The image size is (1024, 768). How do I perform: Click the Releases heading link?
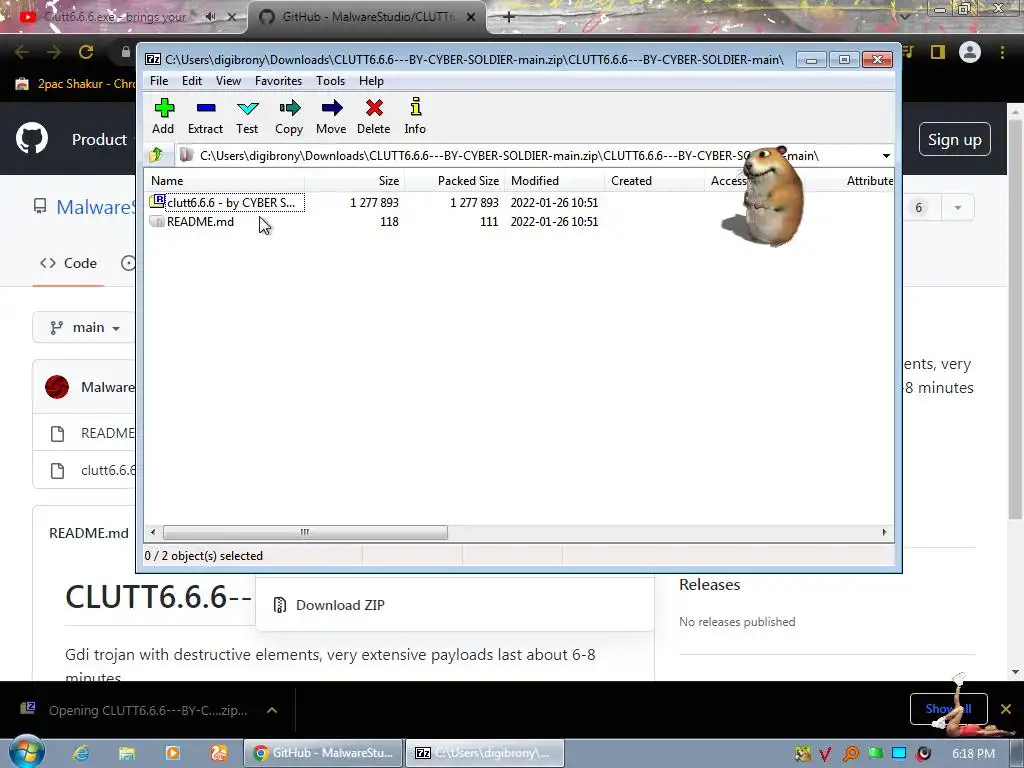click(709, 584)
